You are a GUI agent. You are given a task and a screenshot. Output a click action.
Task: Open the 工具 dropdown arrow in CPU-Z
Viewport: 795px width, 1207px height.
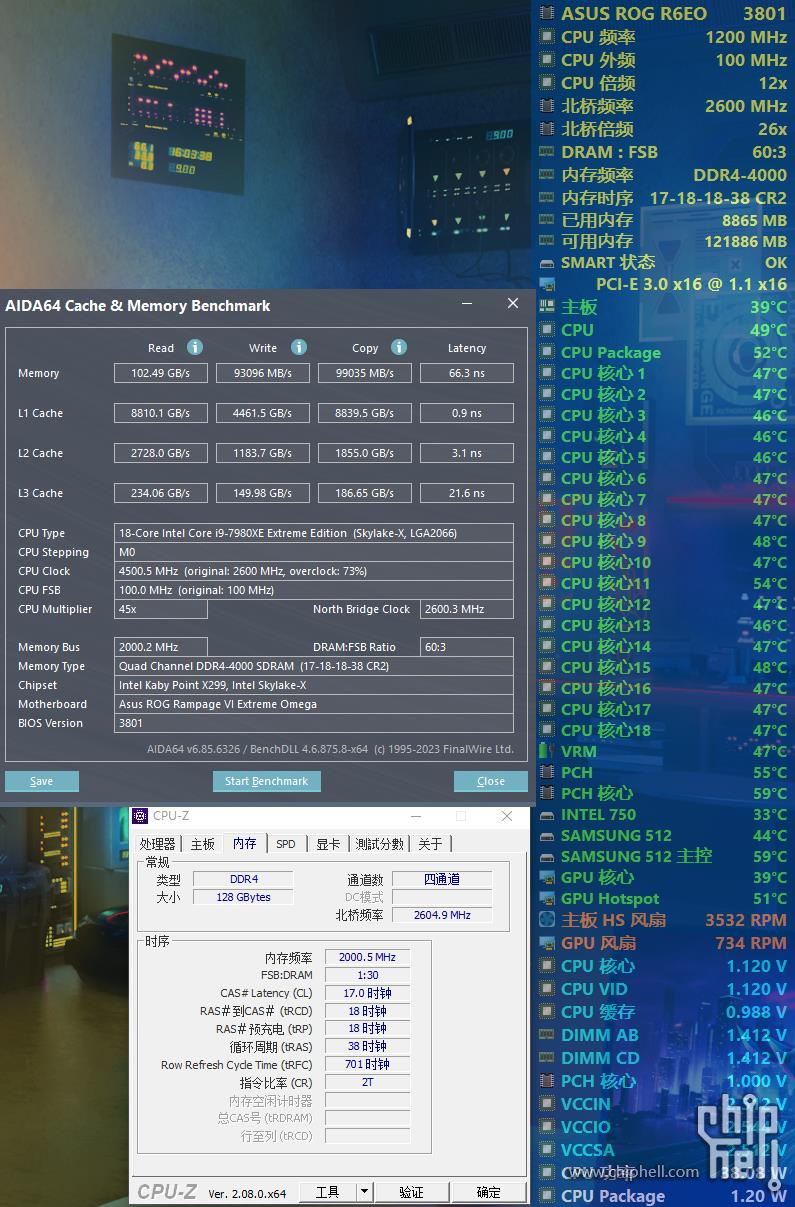click(365, 1192)
